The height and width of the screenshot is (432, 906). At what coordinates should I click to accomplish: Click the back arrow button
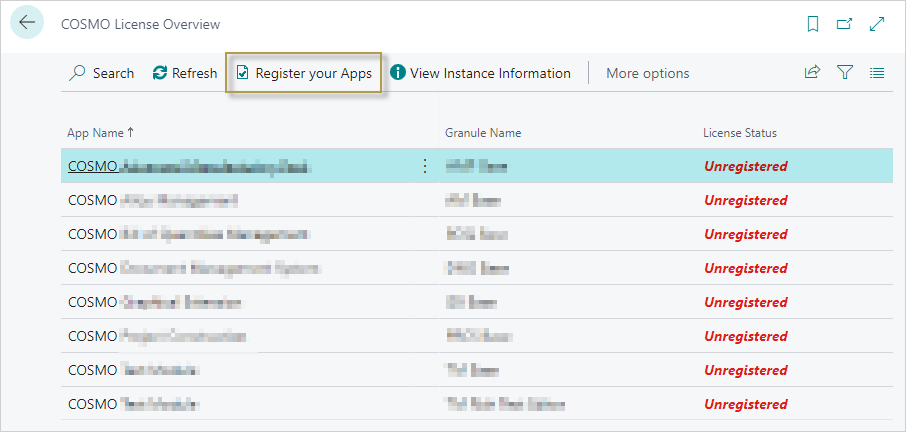coord(26,23)
